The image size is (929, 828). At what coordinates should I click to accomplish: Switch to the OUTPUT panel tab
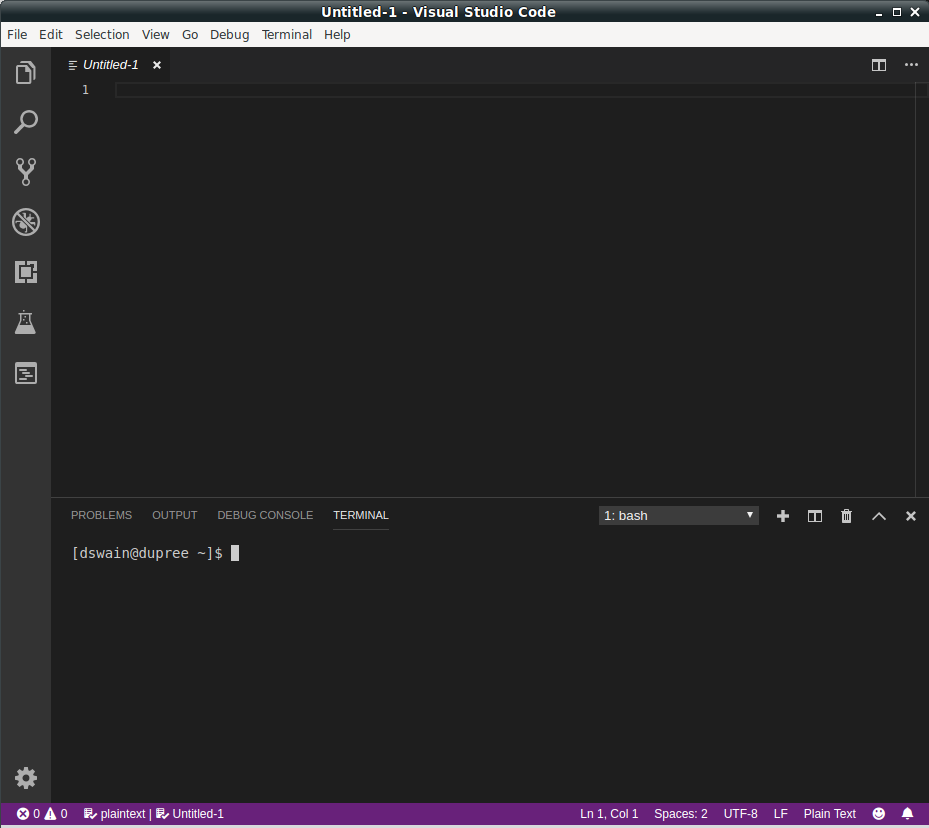[175, 515]
